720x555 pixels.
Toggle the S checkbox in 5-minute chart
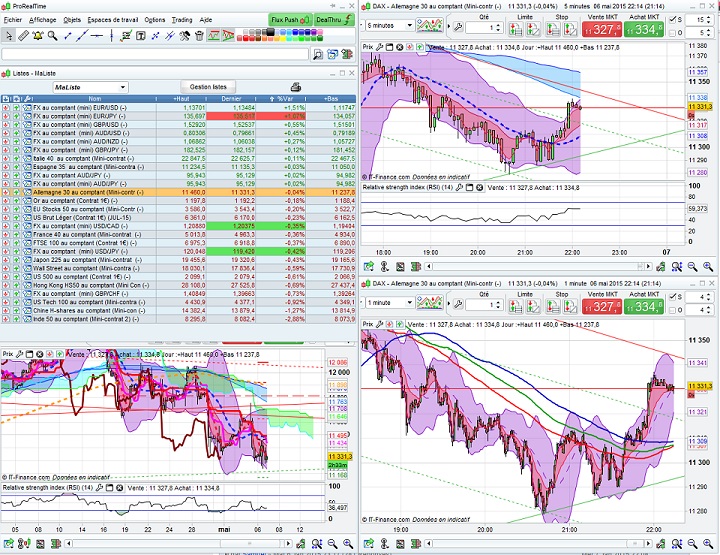[x=673, y=20]
